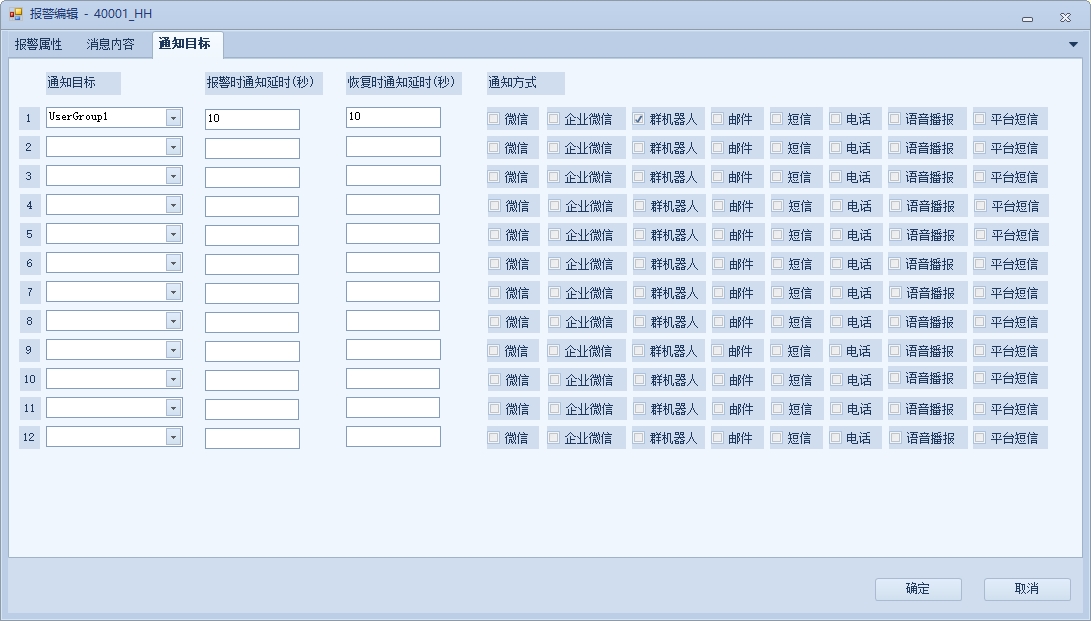Tick 平台短信 in row 12

click(x=980, y=437)
